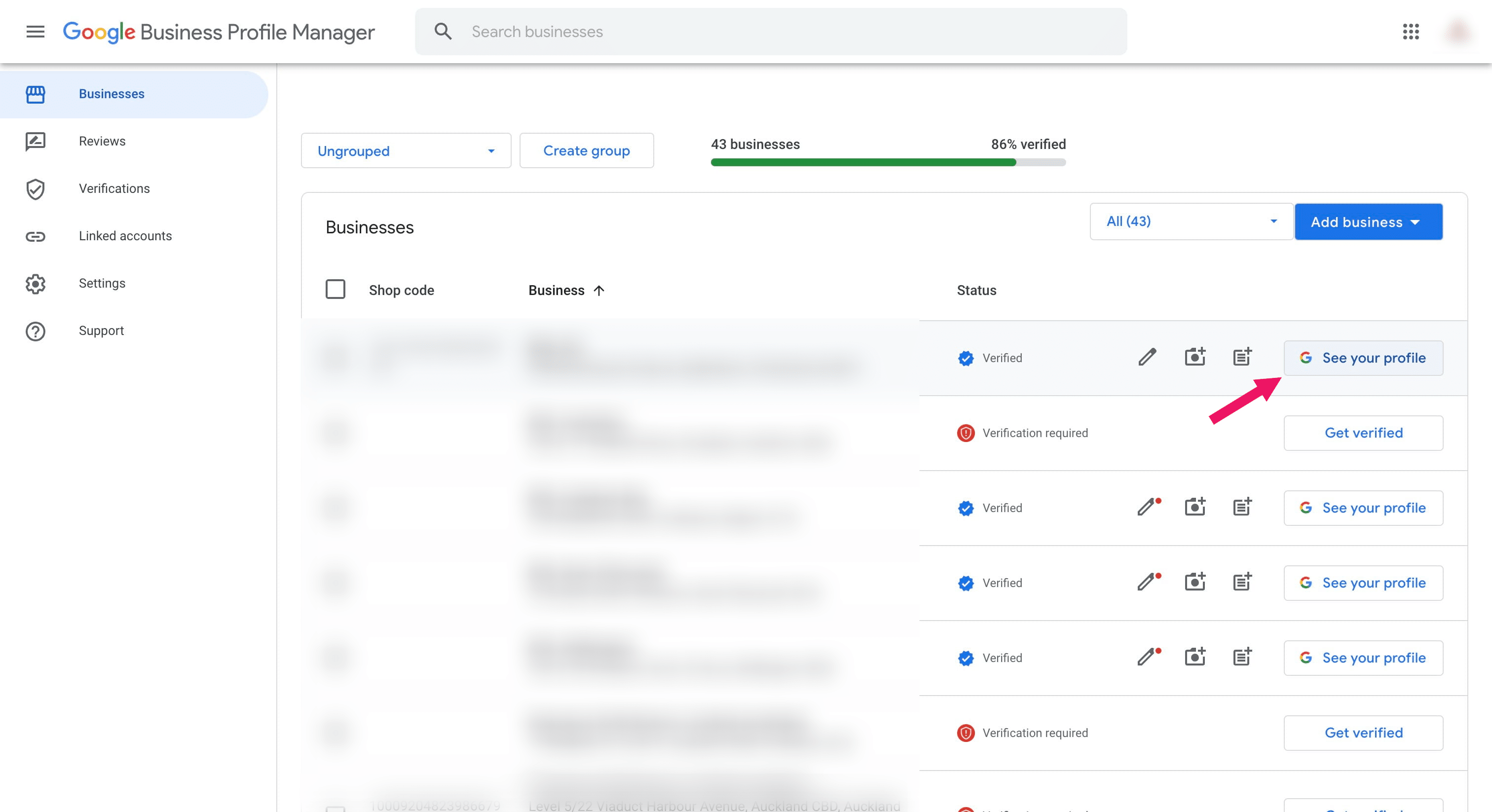Open the All (43) filter dropdown
Image resolution: width=1492 pixels, height=812 pixels.
(x=1191, y=221)
